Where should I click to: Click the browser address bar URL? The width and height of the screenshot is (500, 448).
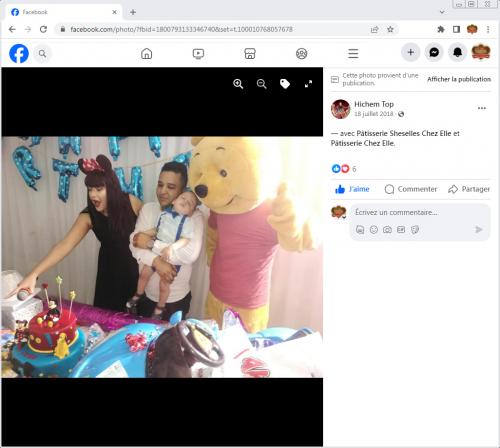coord(181,29)
